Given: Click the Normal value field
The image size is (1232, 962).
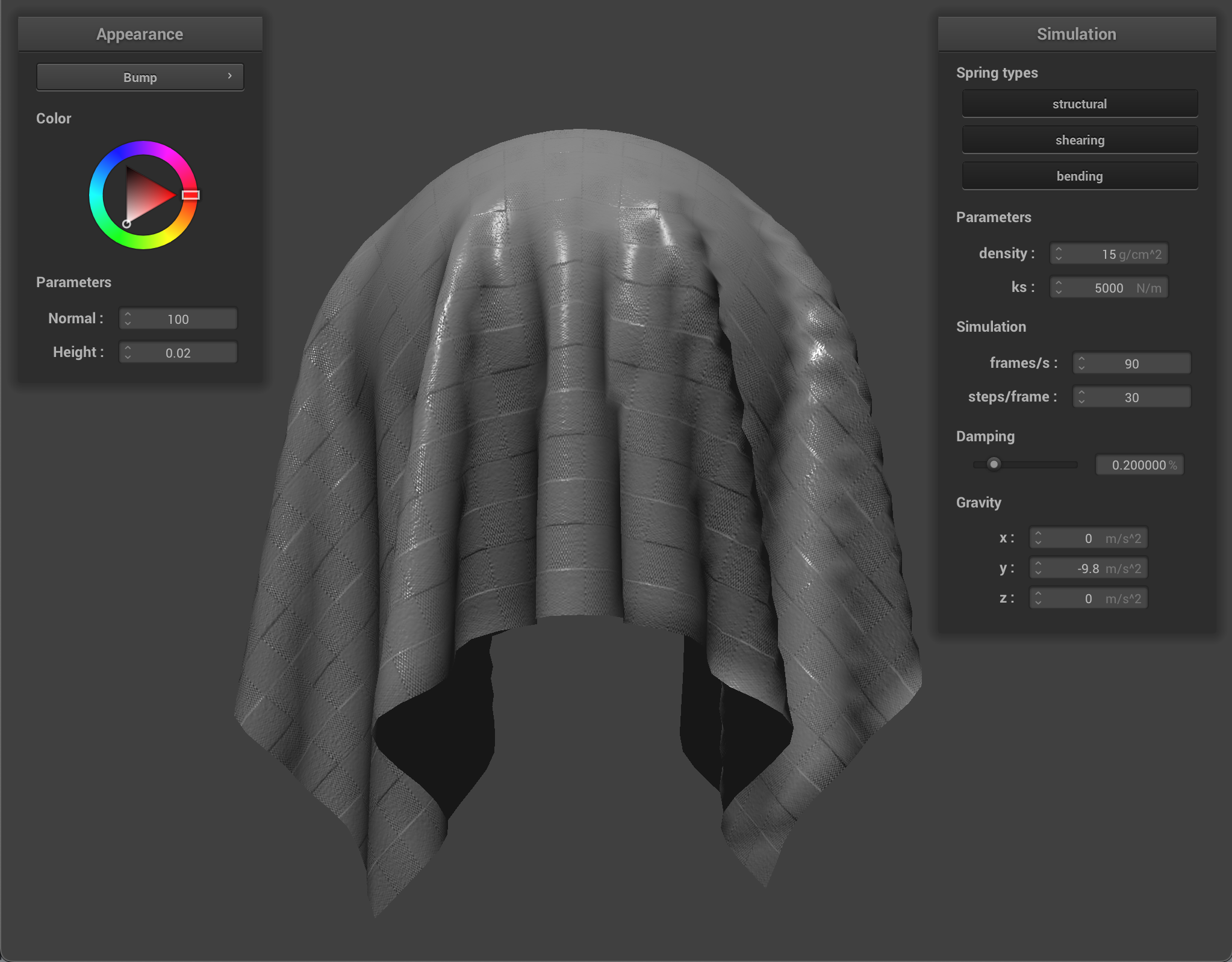Looking at the screenshot, I should coord(178,318).
